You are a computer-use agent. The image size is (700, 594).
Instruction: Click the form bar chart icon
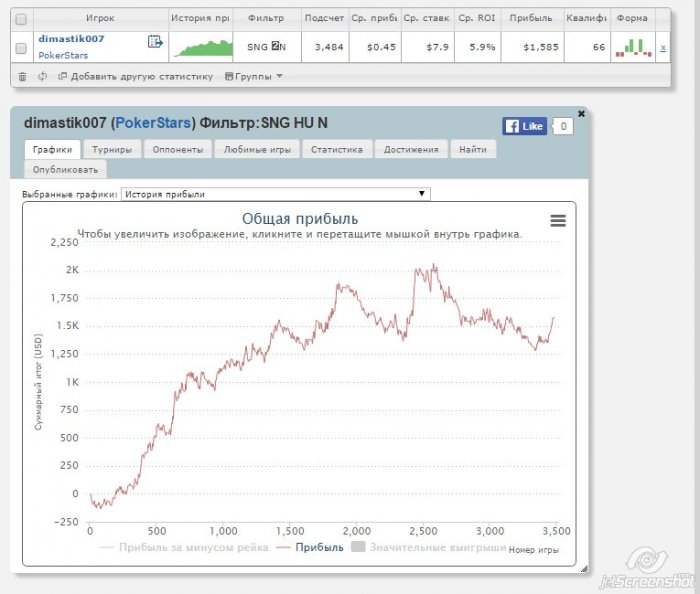634,48
